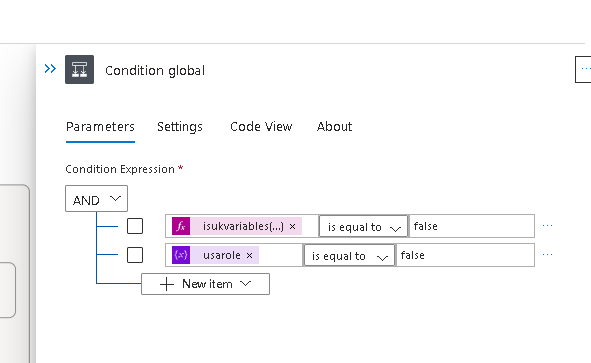
Task: Click the usarole token label
Action: click(x=222, y=255)
